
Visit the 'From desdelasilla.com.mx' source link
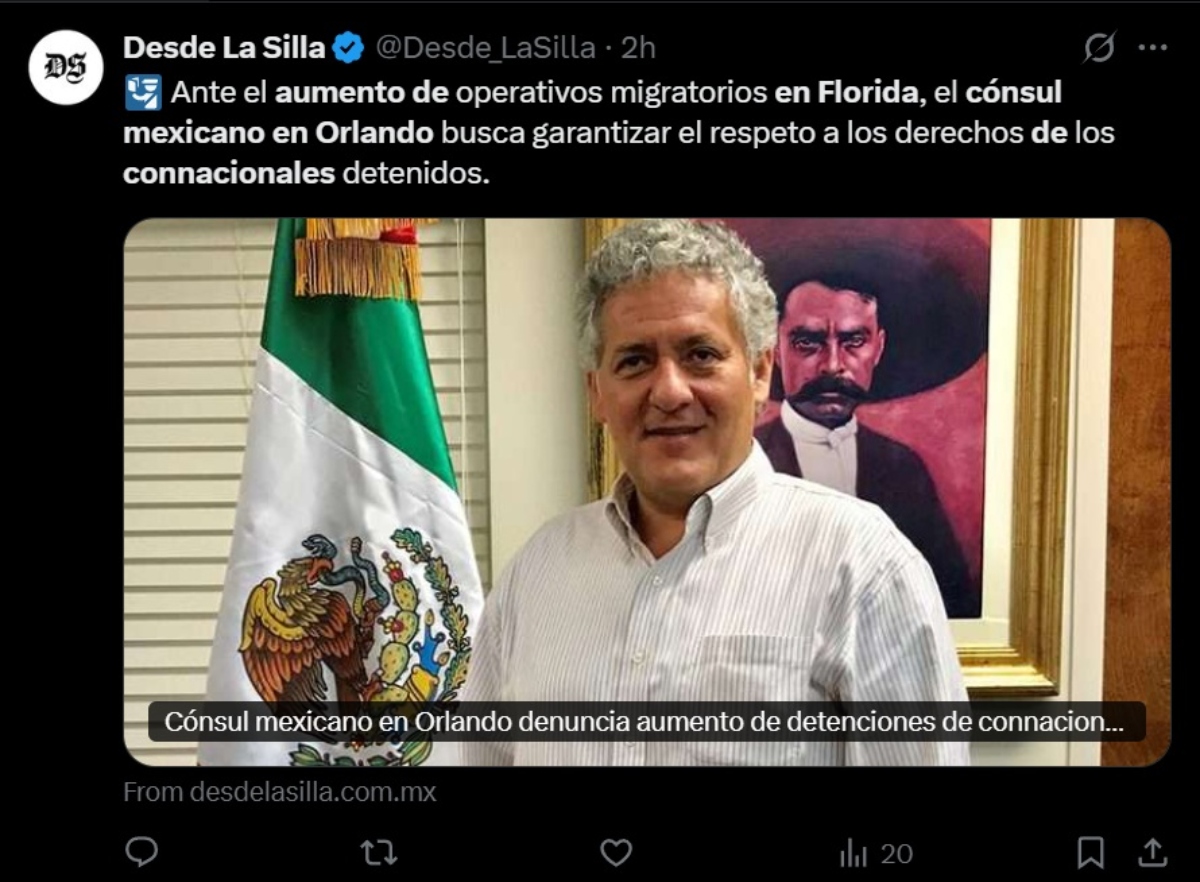pos(280,792)
